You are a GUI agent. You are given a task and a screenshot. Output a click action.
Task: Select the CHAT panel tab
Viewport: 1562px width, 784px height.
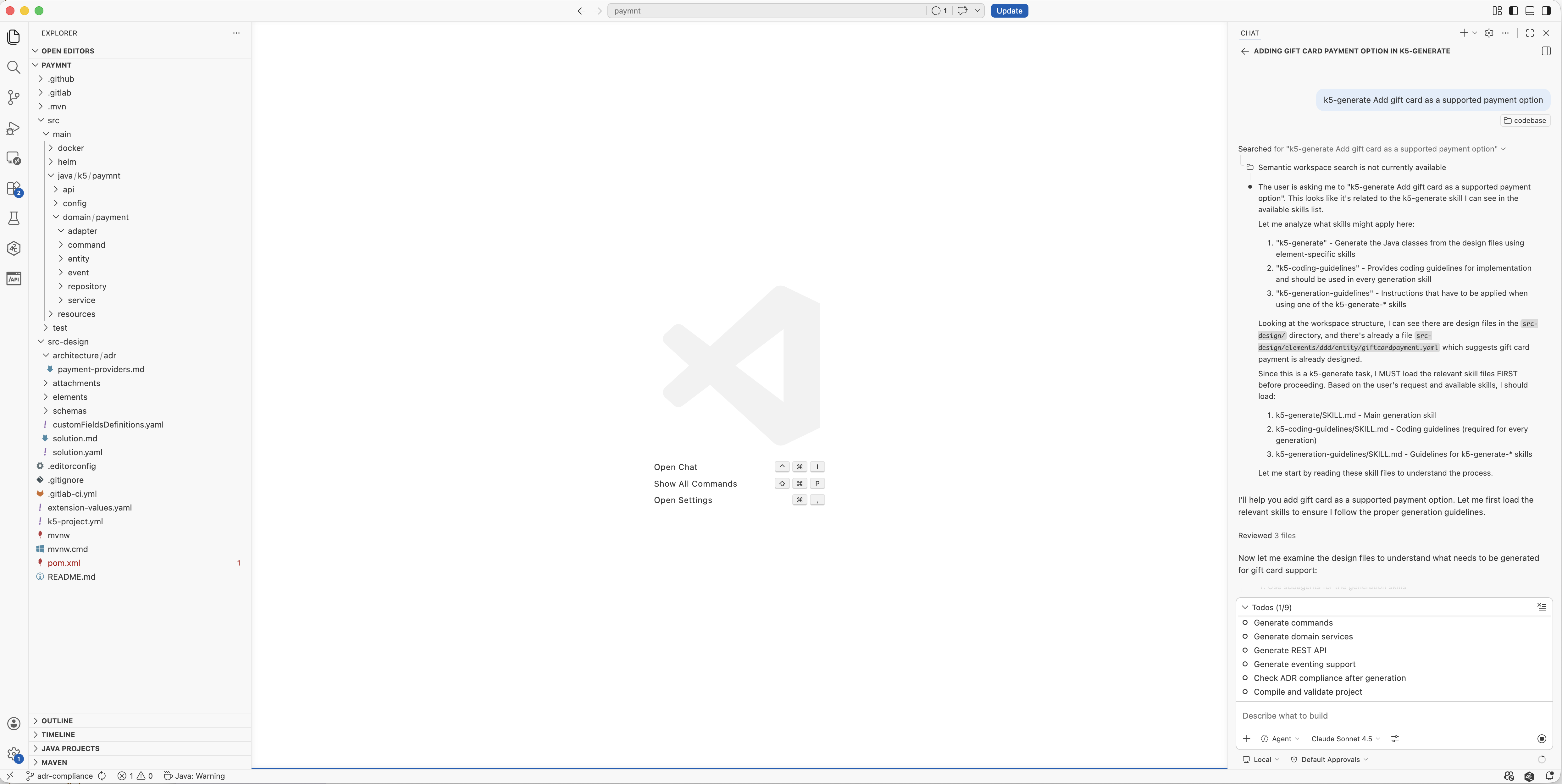click(1249, 33)
